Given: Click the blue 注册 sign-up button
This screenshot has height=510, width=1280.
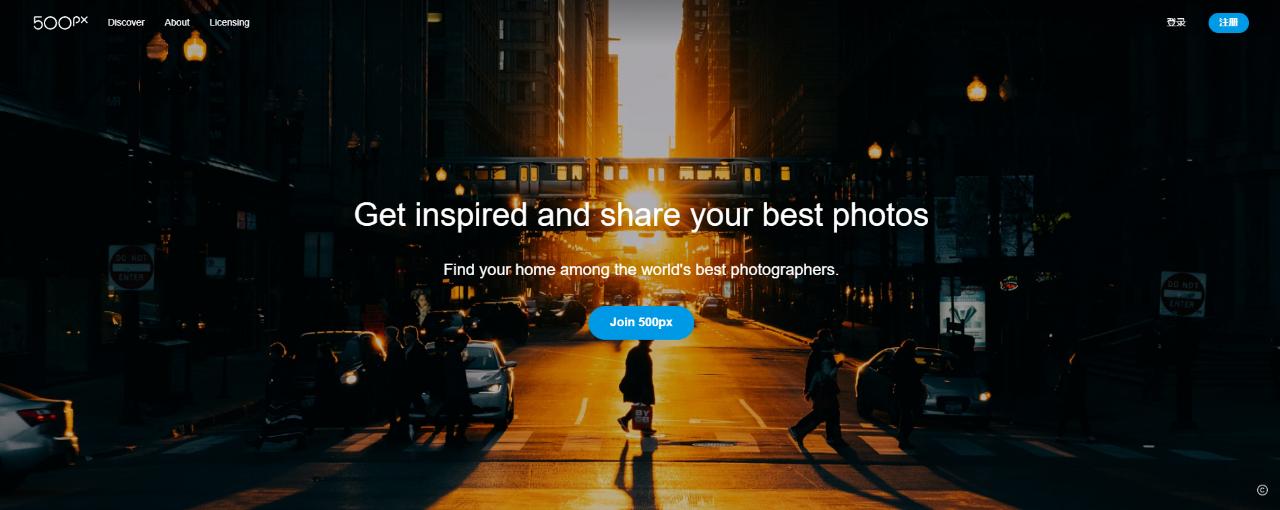Looking at the screenshot, I should [x=1228, y=22].
